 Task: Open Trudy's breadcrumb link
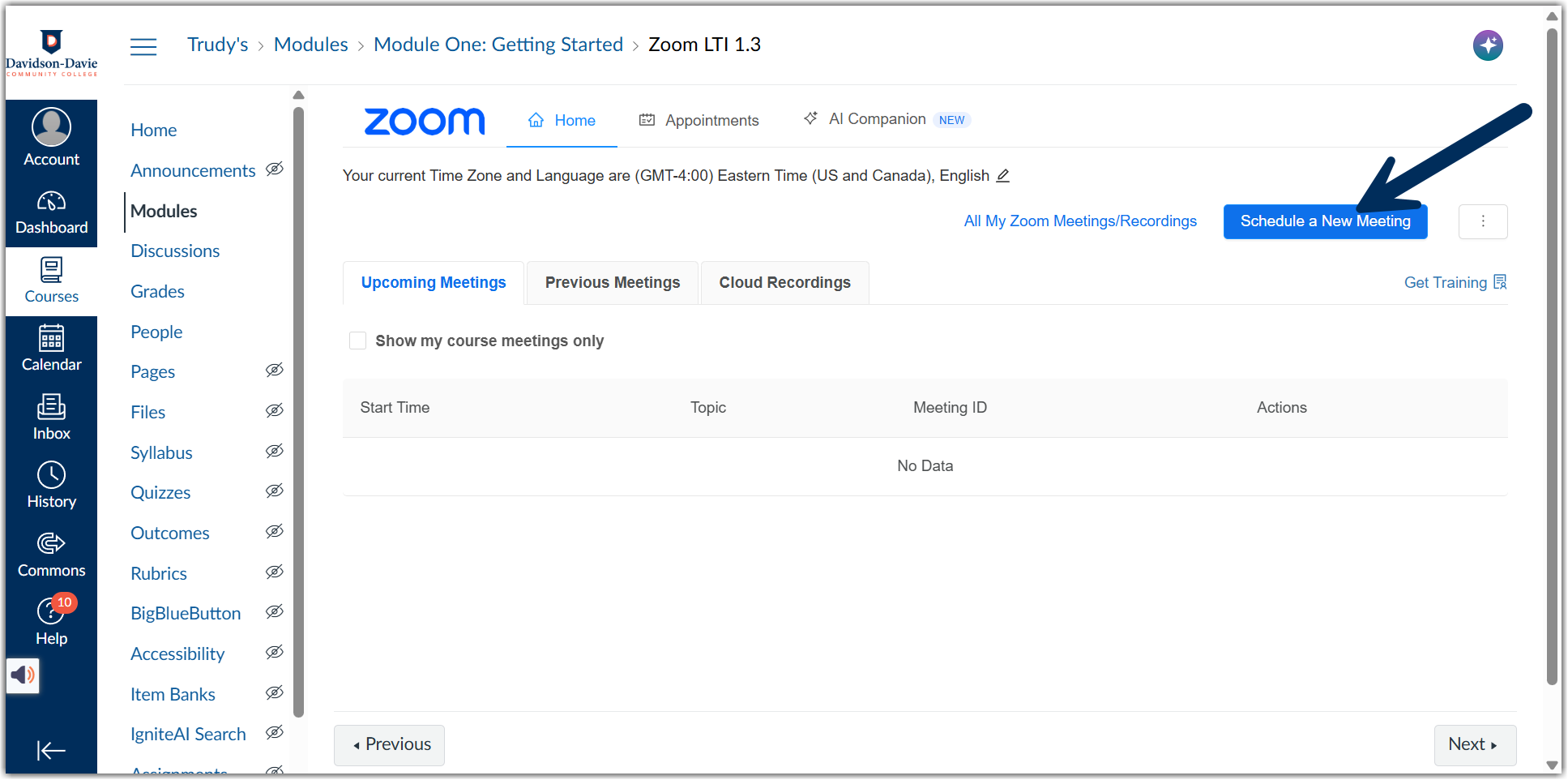(x=217, y=45)
